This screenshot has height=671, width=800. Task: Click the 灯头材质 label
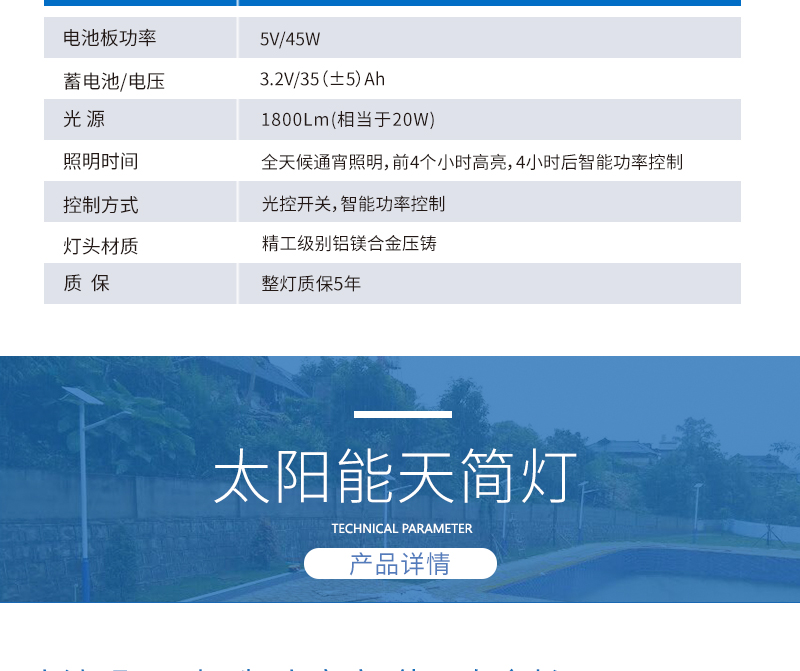click(x=101, y=246)
